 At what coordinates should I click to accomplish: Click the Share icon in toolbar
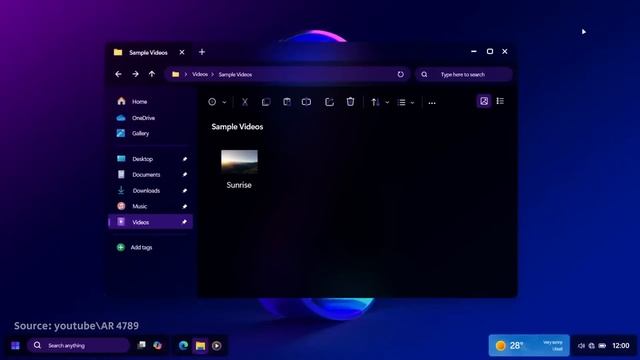(x=329, y=102)
